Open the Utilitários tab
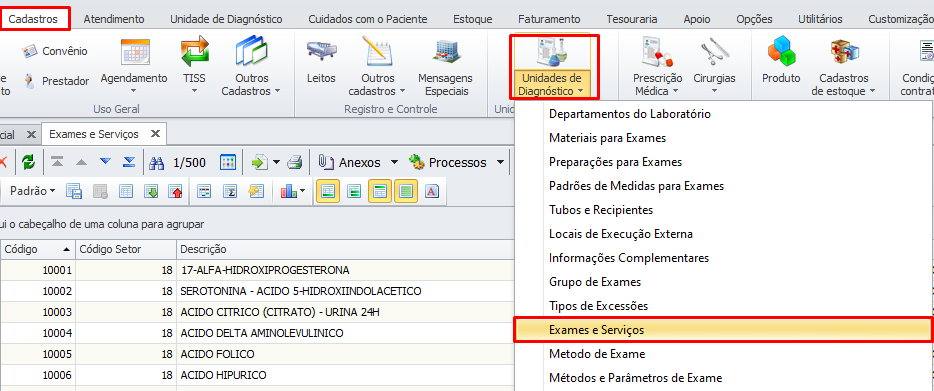Screen dimensions: 934x391 pyautogui.click(x=820, y=19)
